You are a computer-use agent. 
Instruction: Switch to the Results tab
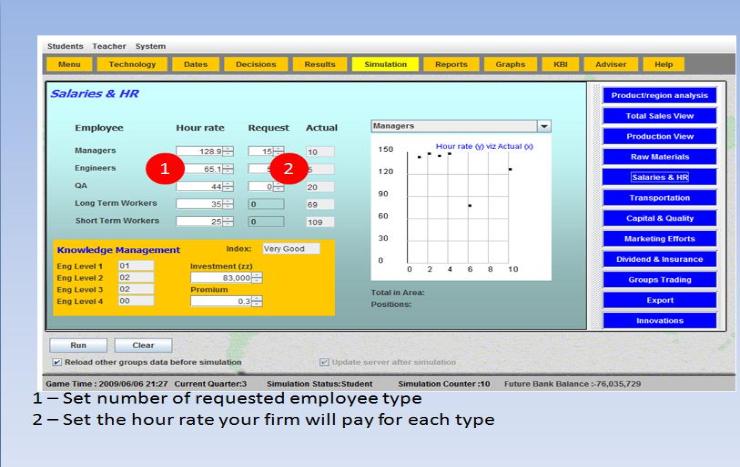click(x=320, y=64)
